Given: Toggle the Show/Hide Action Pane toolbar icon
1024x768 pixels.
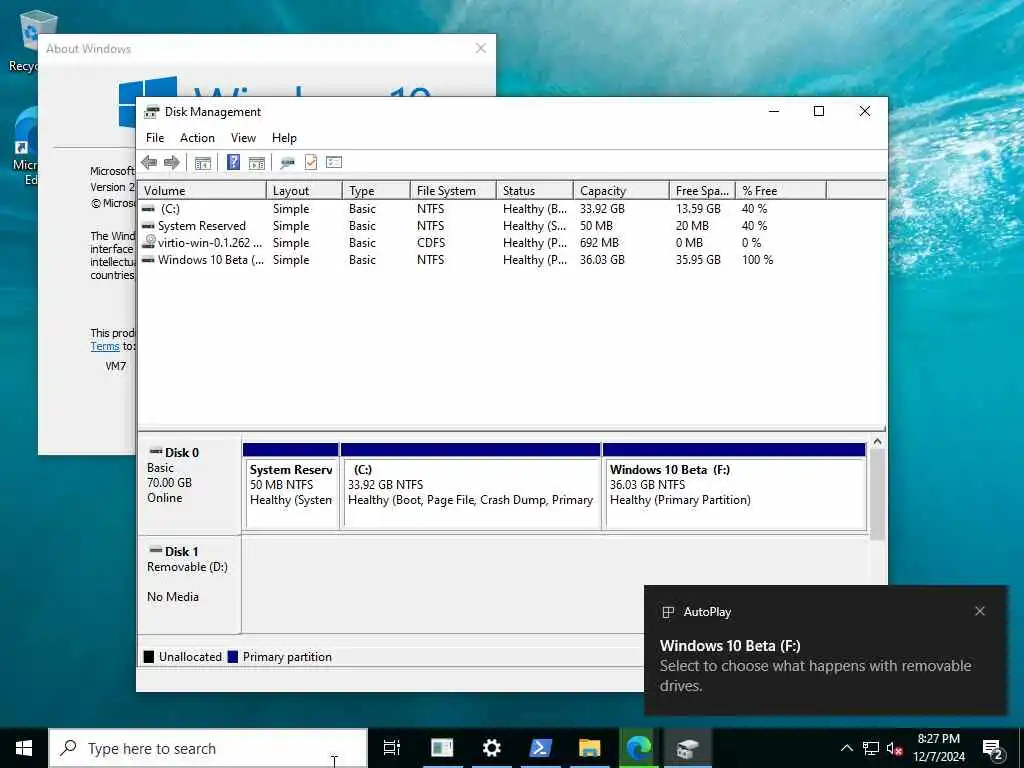Looking at the screenshot, I should (257, 163).
